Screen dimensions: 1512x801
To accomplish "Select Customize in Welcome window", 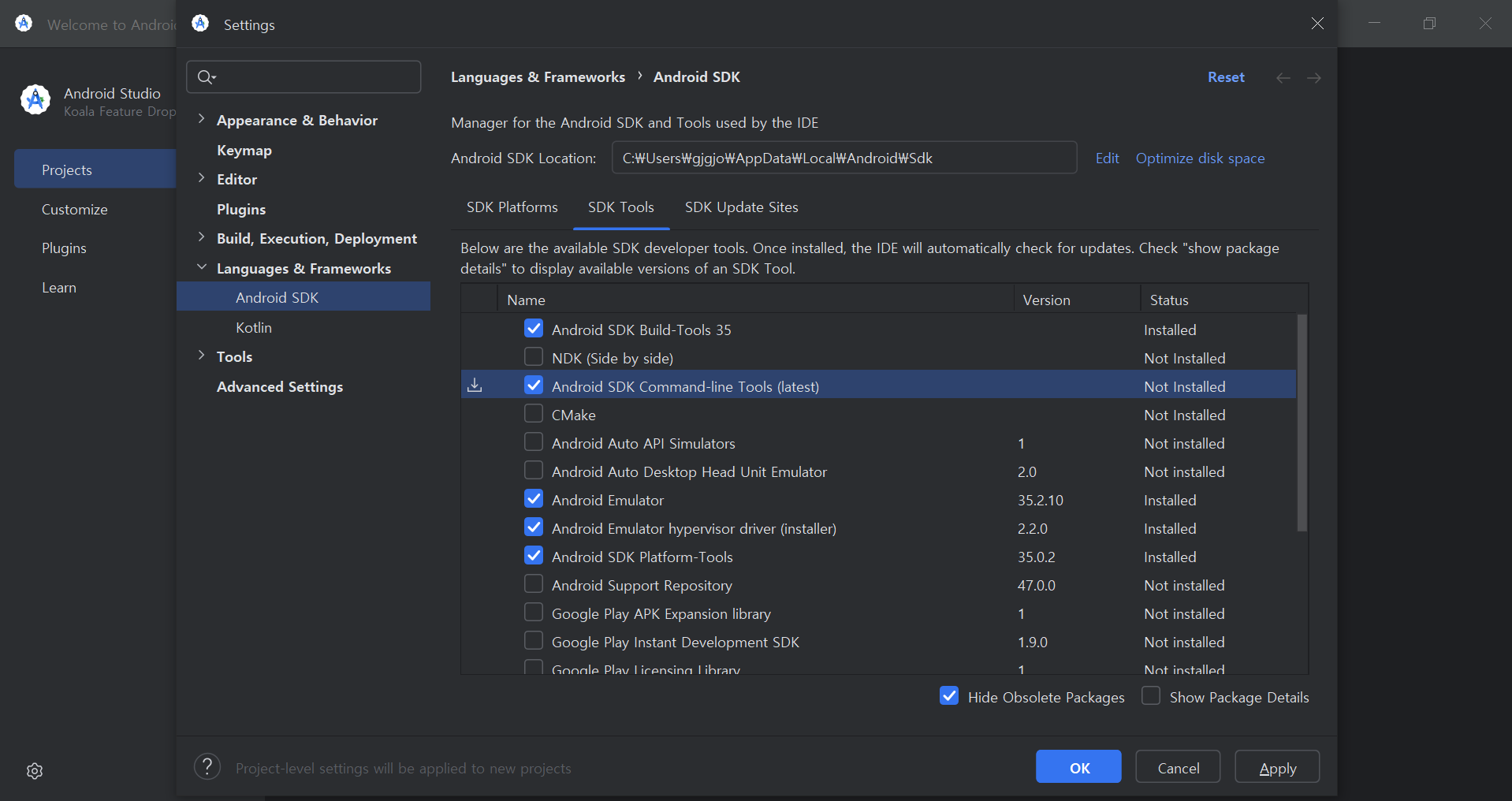I will (x=75, y=209).
